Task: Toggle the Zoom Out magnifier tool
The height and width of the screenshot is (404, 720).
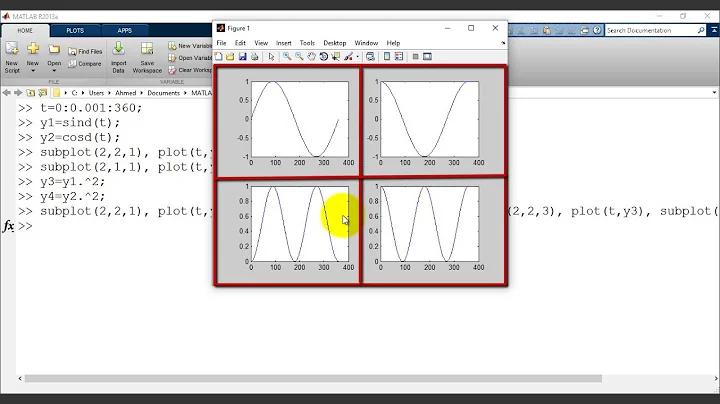Action: (299, 56)
